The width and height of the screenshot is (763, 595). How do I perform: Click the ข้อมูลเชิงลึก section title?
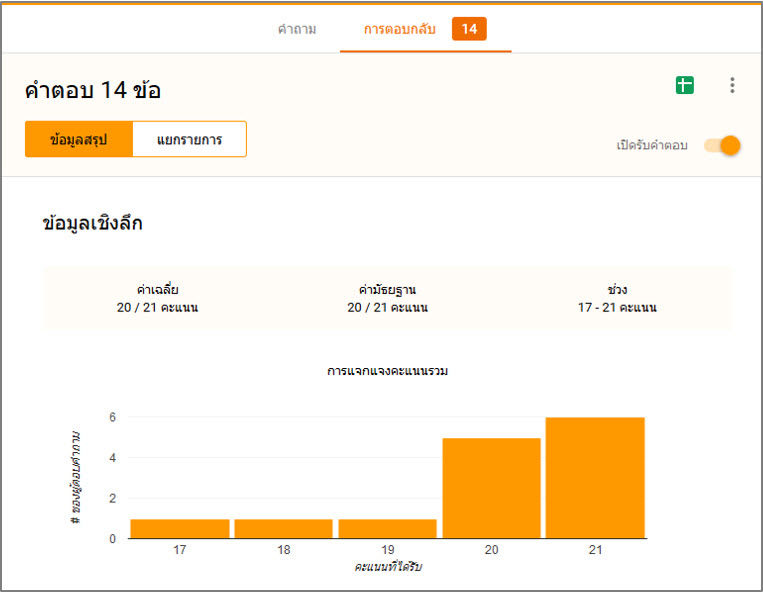tap(92, 223)
